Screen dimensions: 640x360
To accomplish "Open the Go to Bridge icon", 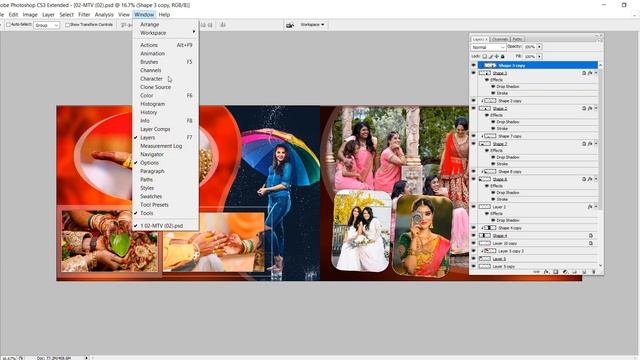I will [290, 25].
